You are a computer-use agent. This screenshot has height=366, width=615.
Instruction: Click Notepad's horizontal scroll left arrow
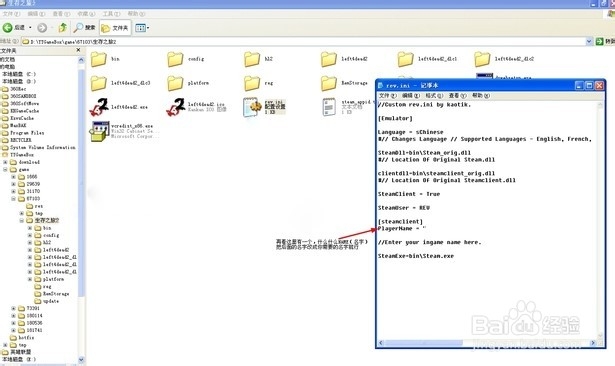coord(381,343)
